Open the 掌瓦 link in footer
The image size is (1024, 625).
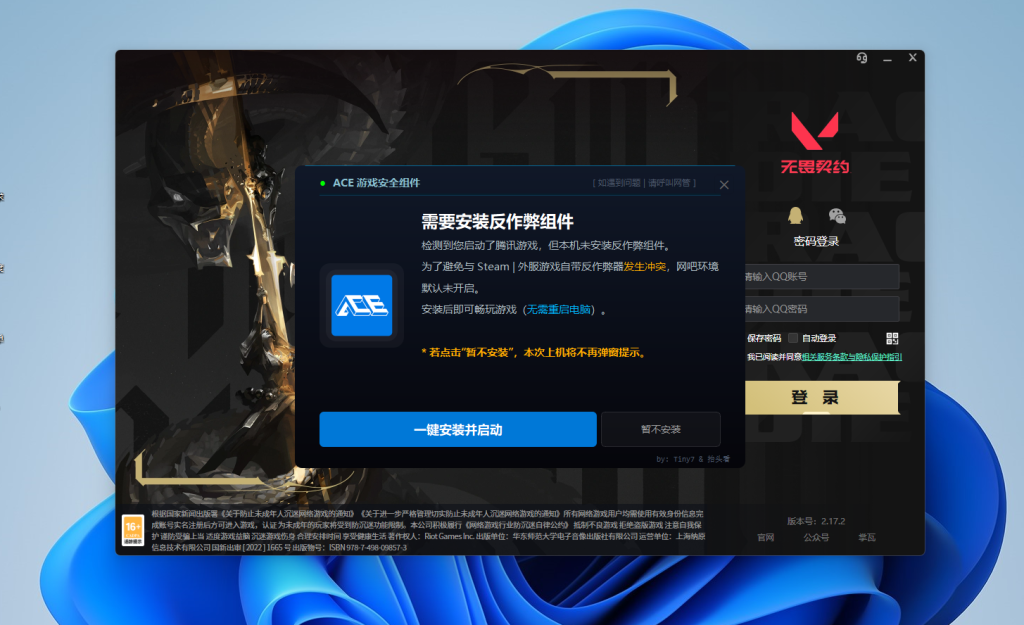[x=867, y=537]
